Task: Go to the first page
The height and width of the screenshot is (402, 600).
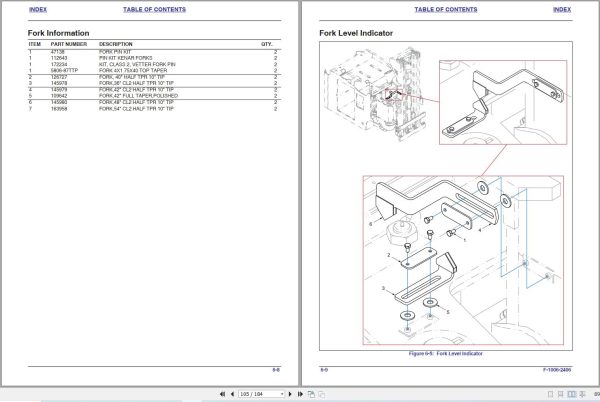Action: pos(222,394)
